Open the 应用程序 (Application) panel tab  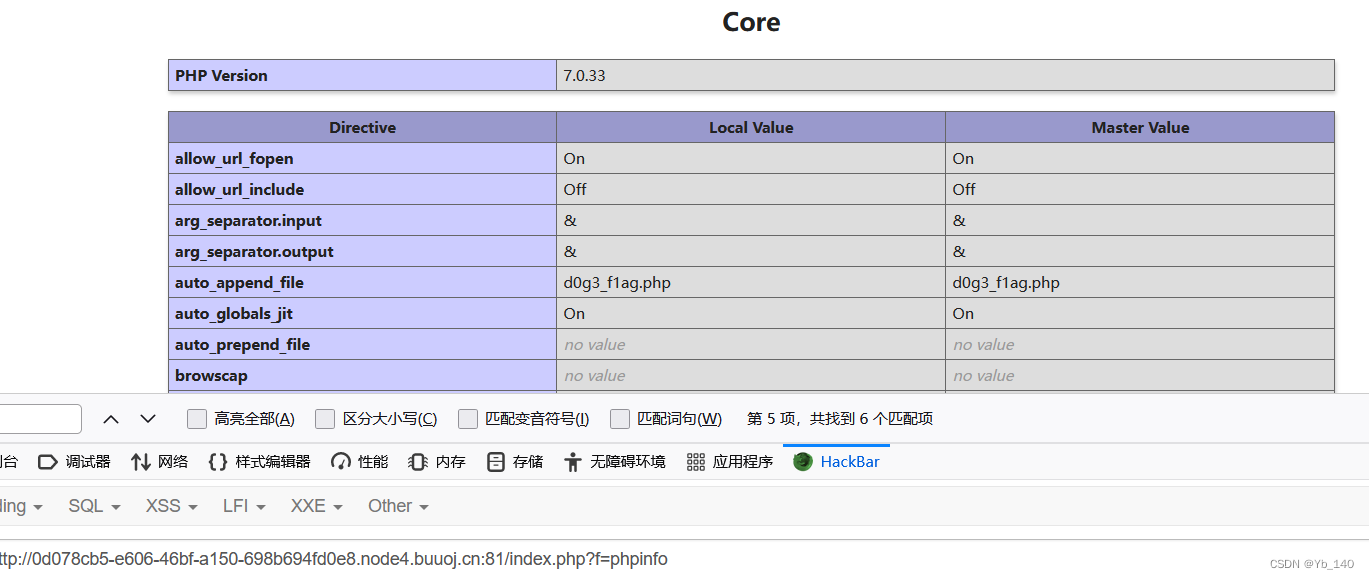(x=741, y=461)
